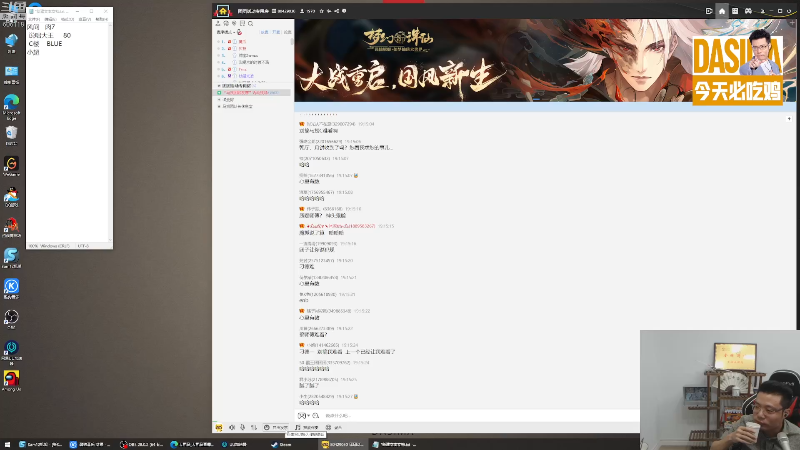The width and height of the screenshot is (800, 450).
Task: Open the penguin QQ game desktop icon
Action: click(x=11, y=197)
